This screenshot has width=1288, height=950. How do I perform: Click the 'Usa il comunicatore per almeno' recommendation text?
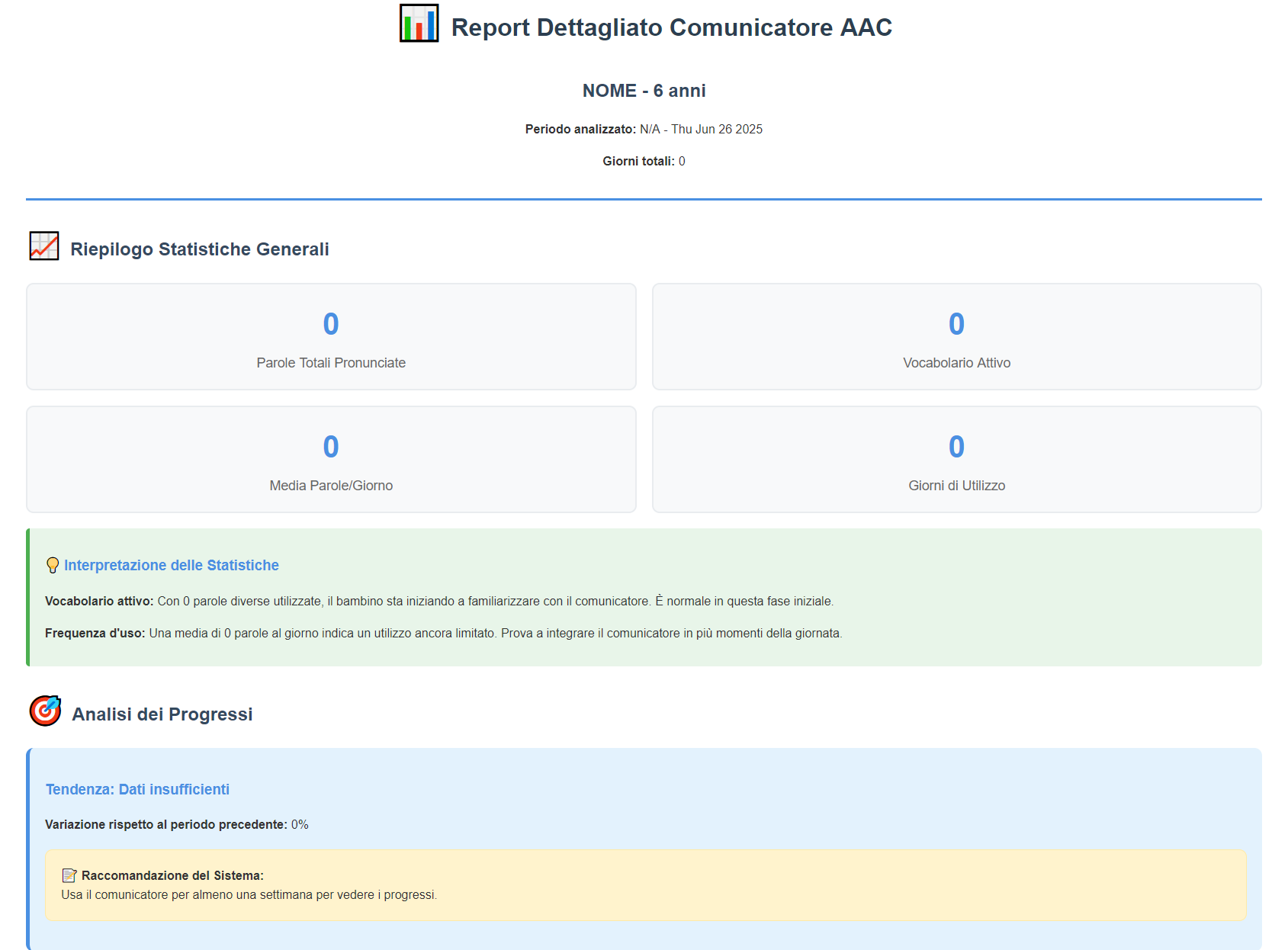tap(249, 894)
